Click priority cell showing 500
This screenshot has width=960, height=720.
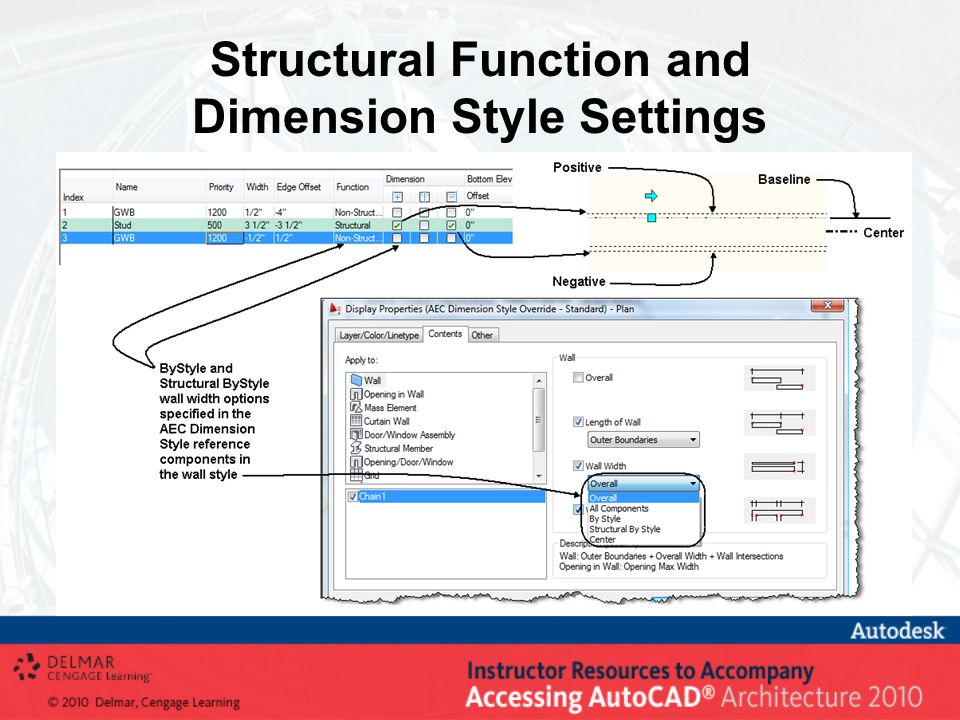click(224, 225)
